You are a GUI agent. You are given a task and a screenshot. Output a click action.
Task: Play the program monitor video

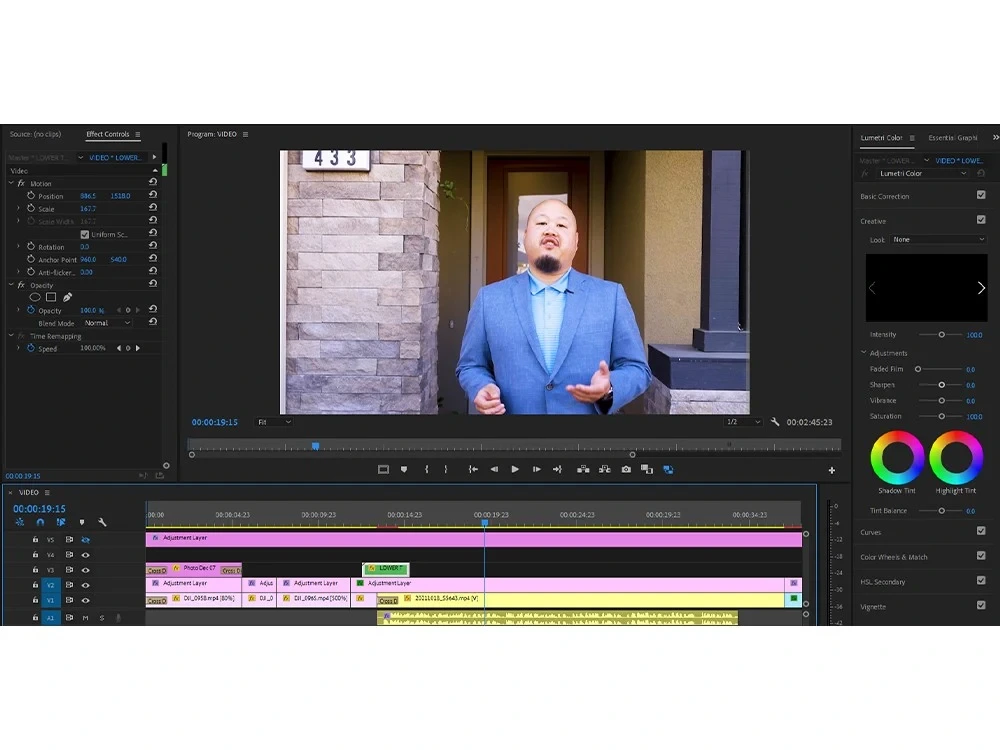coord(515,469)
